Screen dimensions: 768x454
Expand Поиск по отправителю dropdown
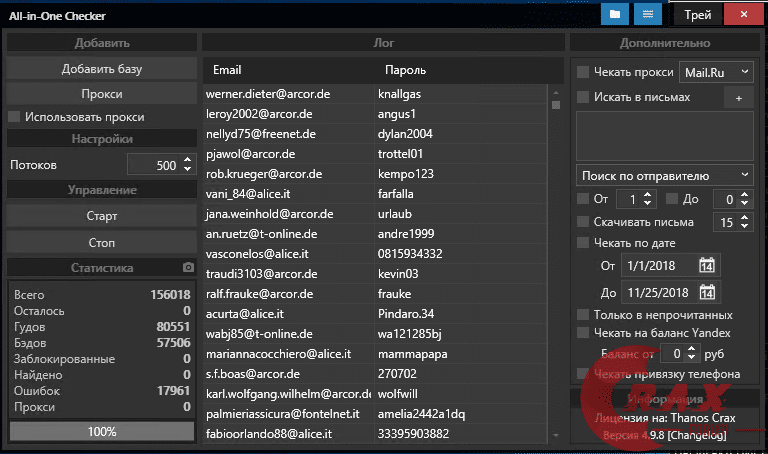coord(665,175)
